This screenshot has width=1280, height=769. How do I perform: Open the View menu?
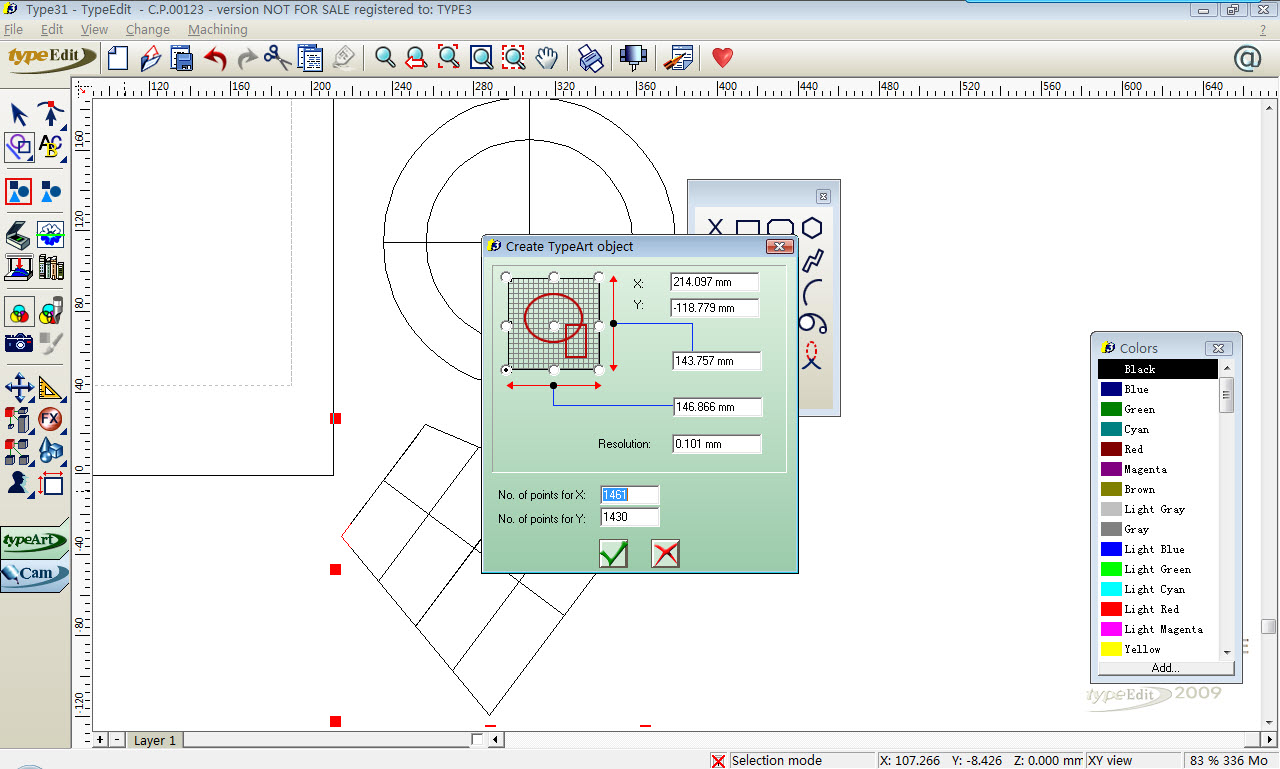94,30
